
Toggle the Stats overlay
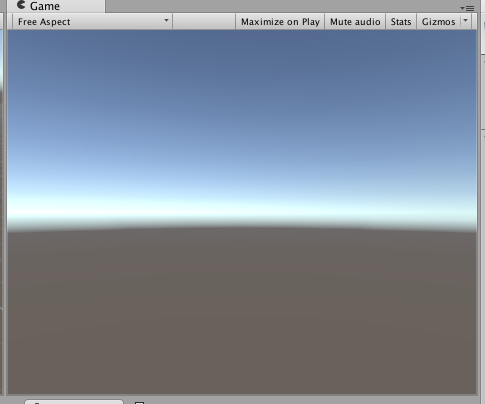pos(401,22)
